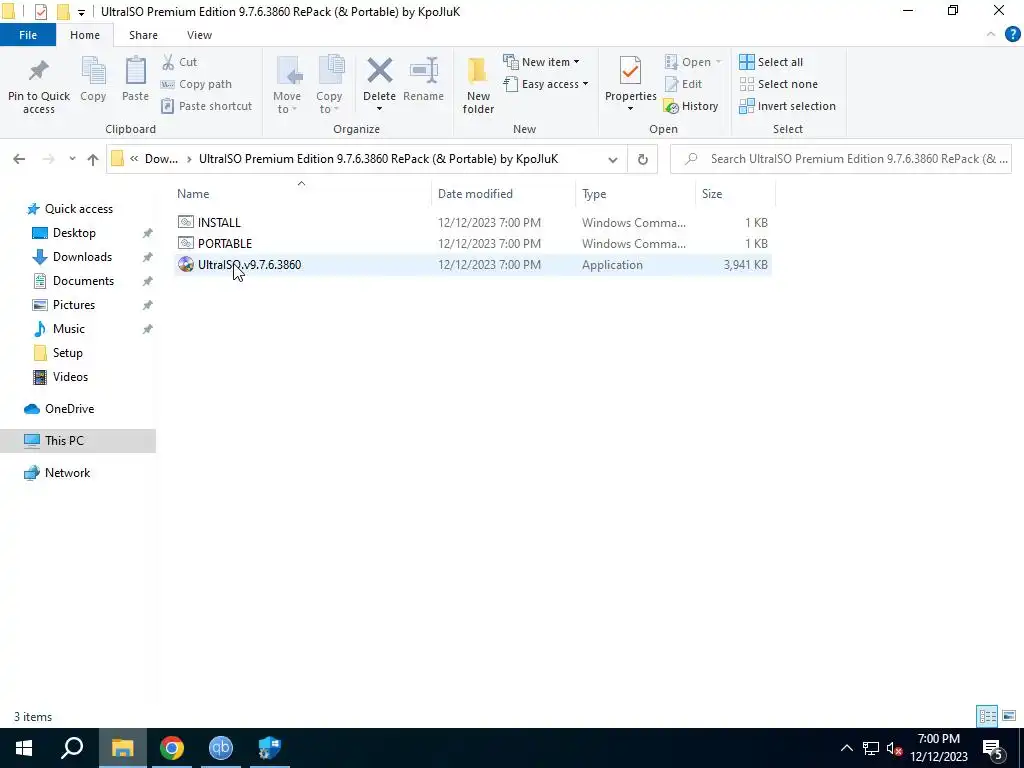Image resolution: width=1024 pixels, height=768 pixels.
Task: Go back using the Back arrow
Action: [19, 159]
